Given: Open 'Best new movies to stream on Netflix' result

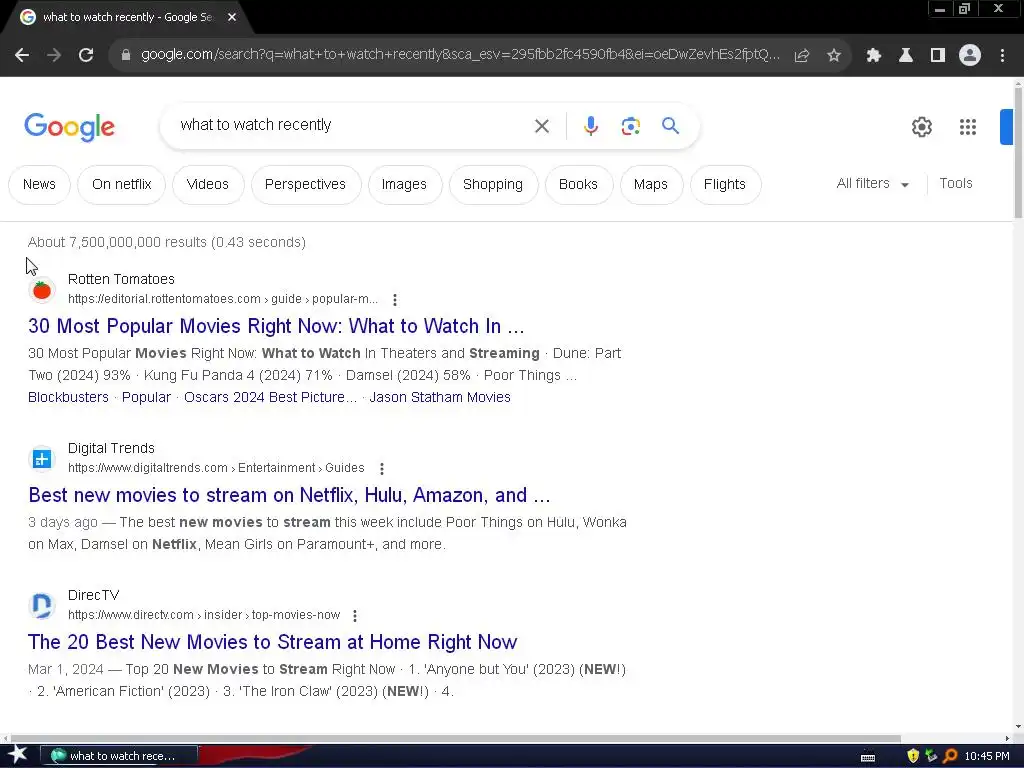Looking at the screenshot, I should tap(289, 495).
